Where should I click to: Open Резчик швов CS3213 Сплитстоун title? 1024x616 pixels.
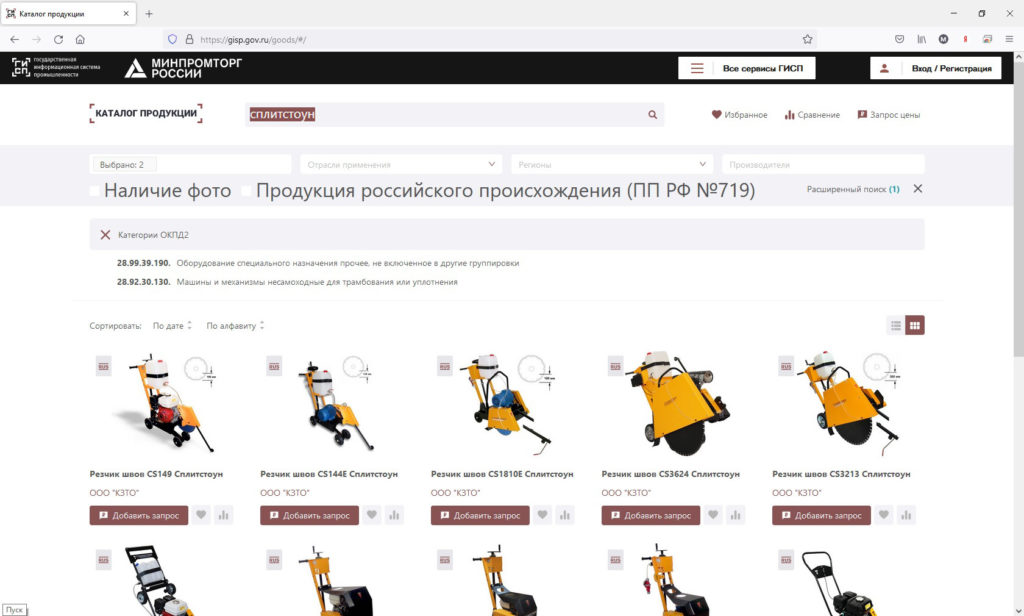840,474
